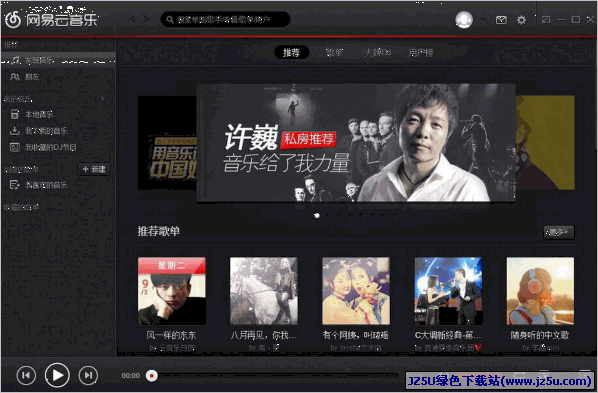Select the first carousel dot

(317, 216)
